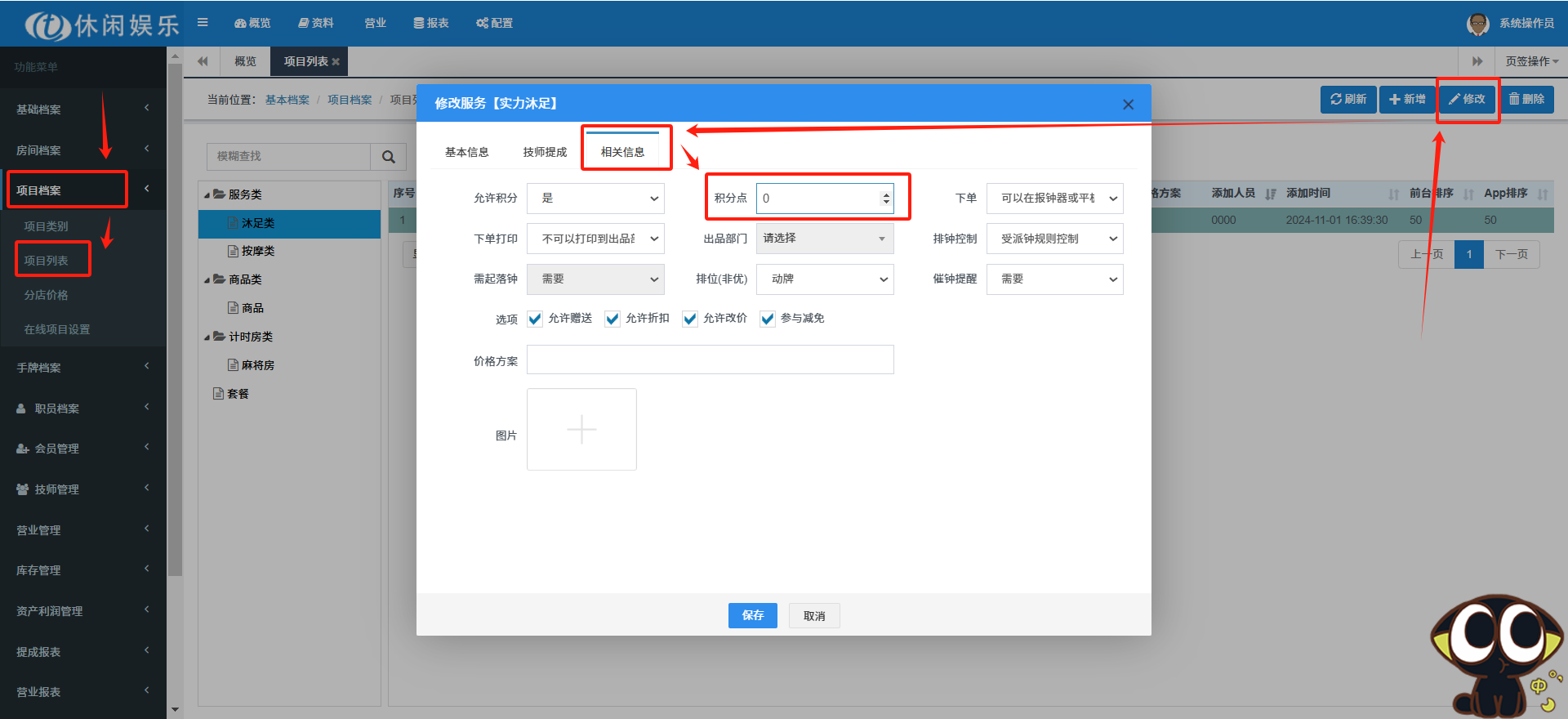This screenshot has height=719, width=1568.
Task: Switch to the 技师提成 tab
Action: [x=545, y=152]
